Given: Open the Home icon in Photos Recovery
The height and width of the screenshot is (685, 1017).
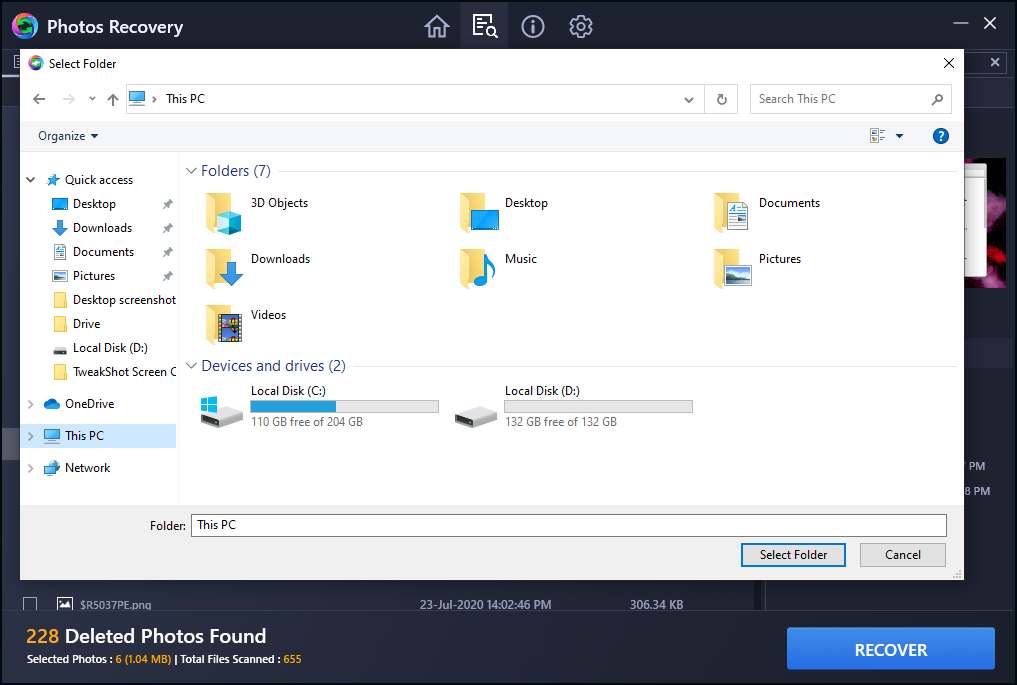Looking at the screenshot, I should click(437, 27).
